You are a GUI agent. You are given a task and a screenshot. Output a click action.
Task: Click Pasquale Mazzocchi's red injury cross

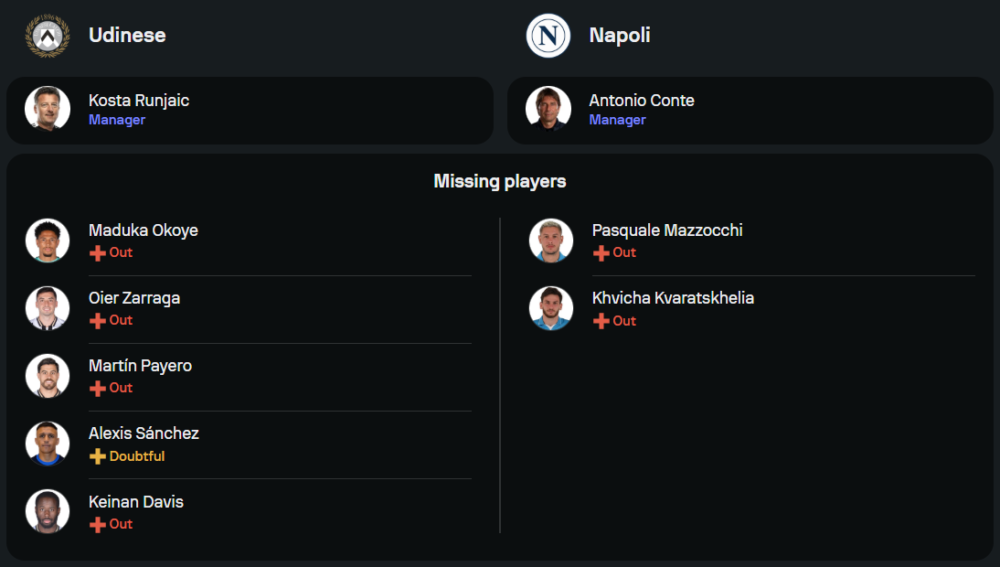pyautogui.click(x=601, y=253)
